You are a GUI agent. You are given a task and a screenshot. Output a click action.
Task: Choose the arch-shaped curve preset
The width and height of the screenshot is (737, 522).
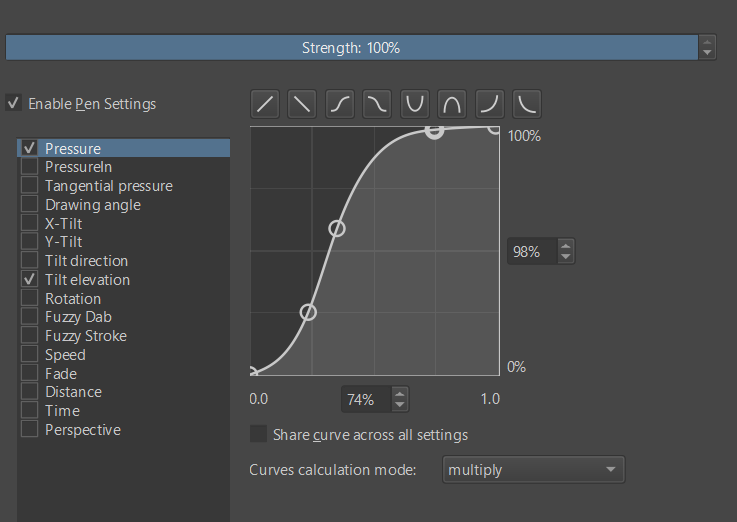click(x=452, y=103)
